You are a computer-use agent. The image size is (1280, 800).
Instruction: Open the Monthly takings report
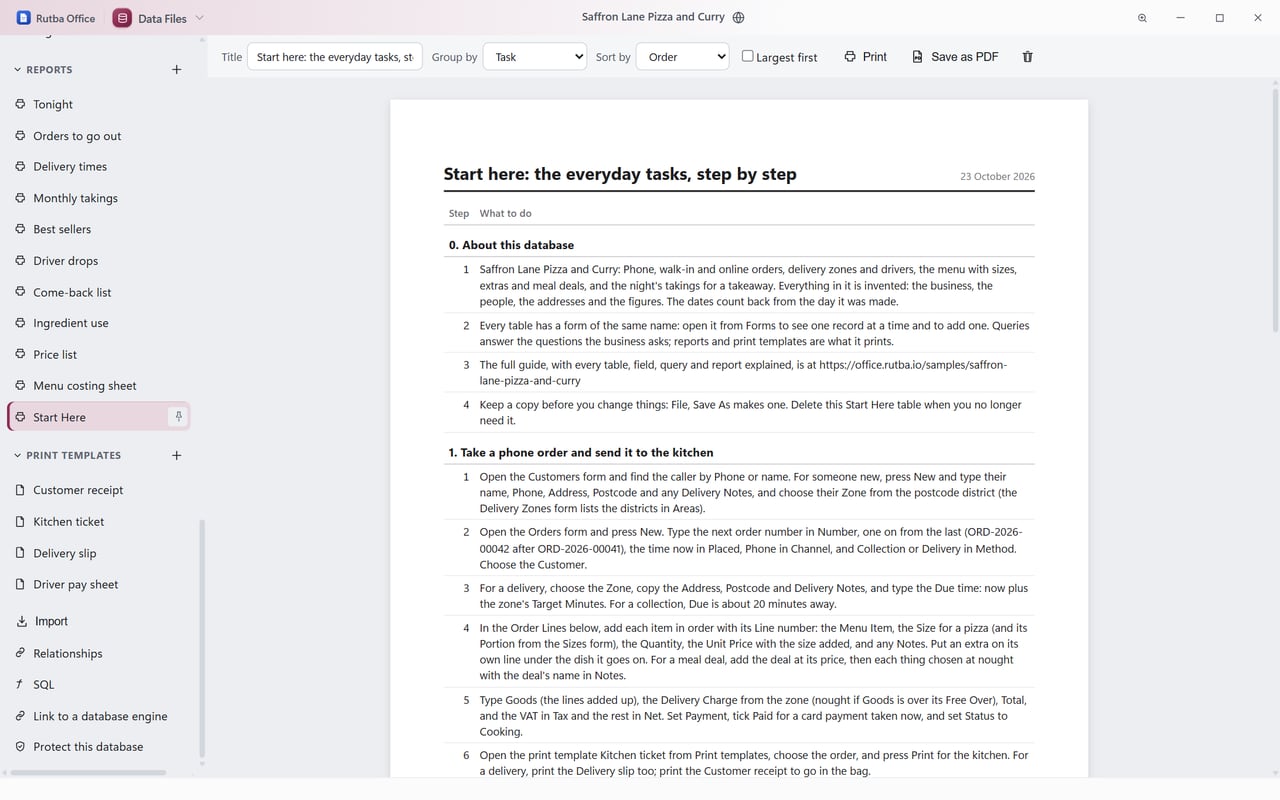pyautogui.click(x=98, y=198)
